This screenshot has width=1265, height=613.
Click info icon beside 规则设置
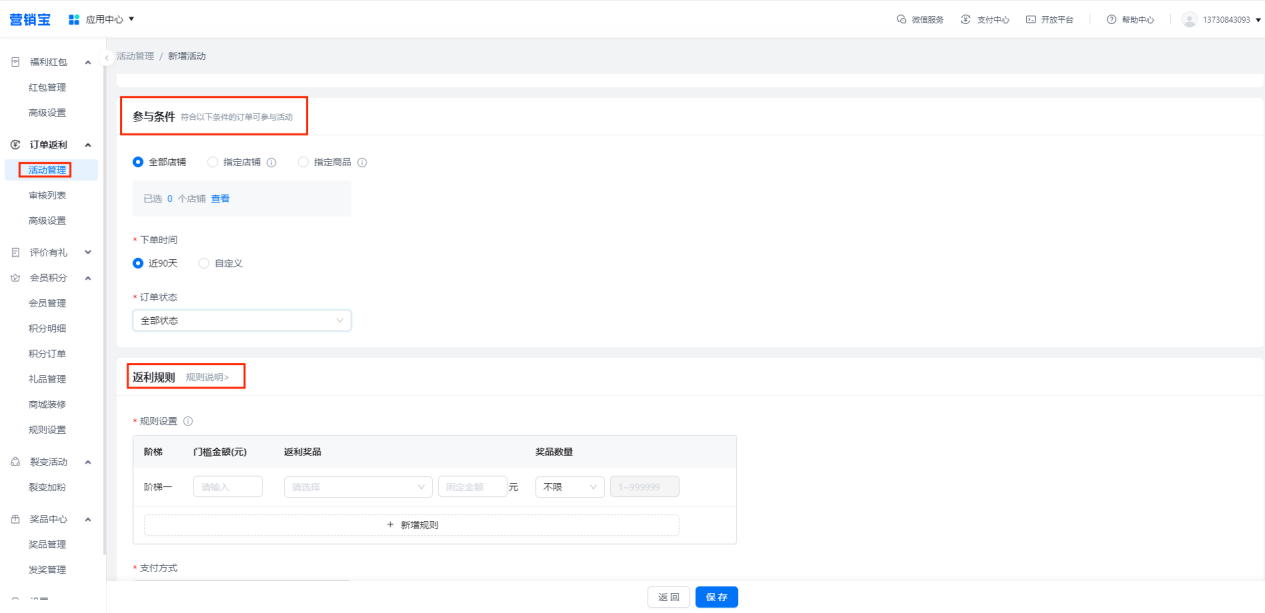pos(188,421)
